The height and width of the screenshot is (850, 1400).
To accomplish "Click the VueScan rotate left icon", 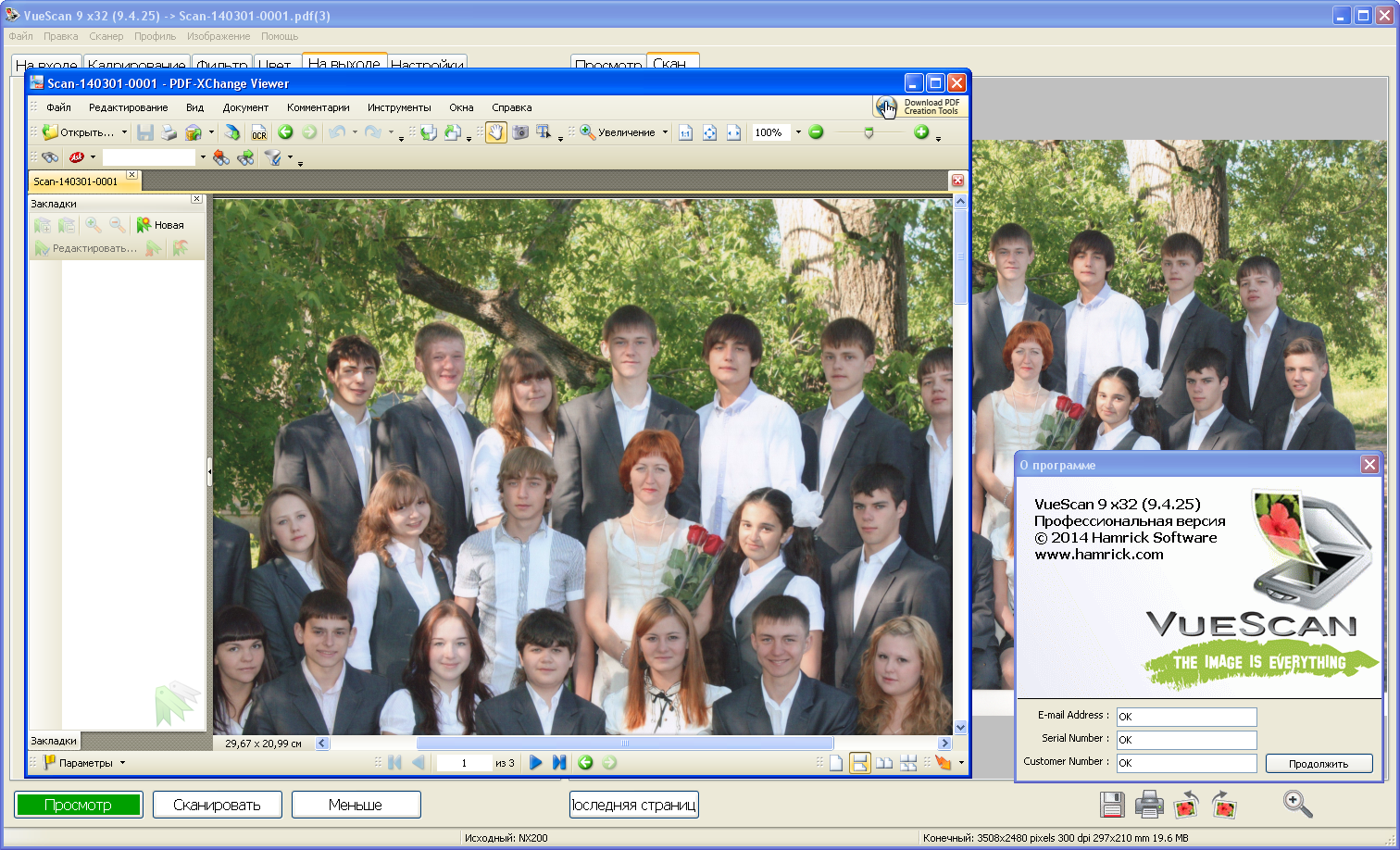I will 1186,805.
